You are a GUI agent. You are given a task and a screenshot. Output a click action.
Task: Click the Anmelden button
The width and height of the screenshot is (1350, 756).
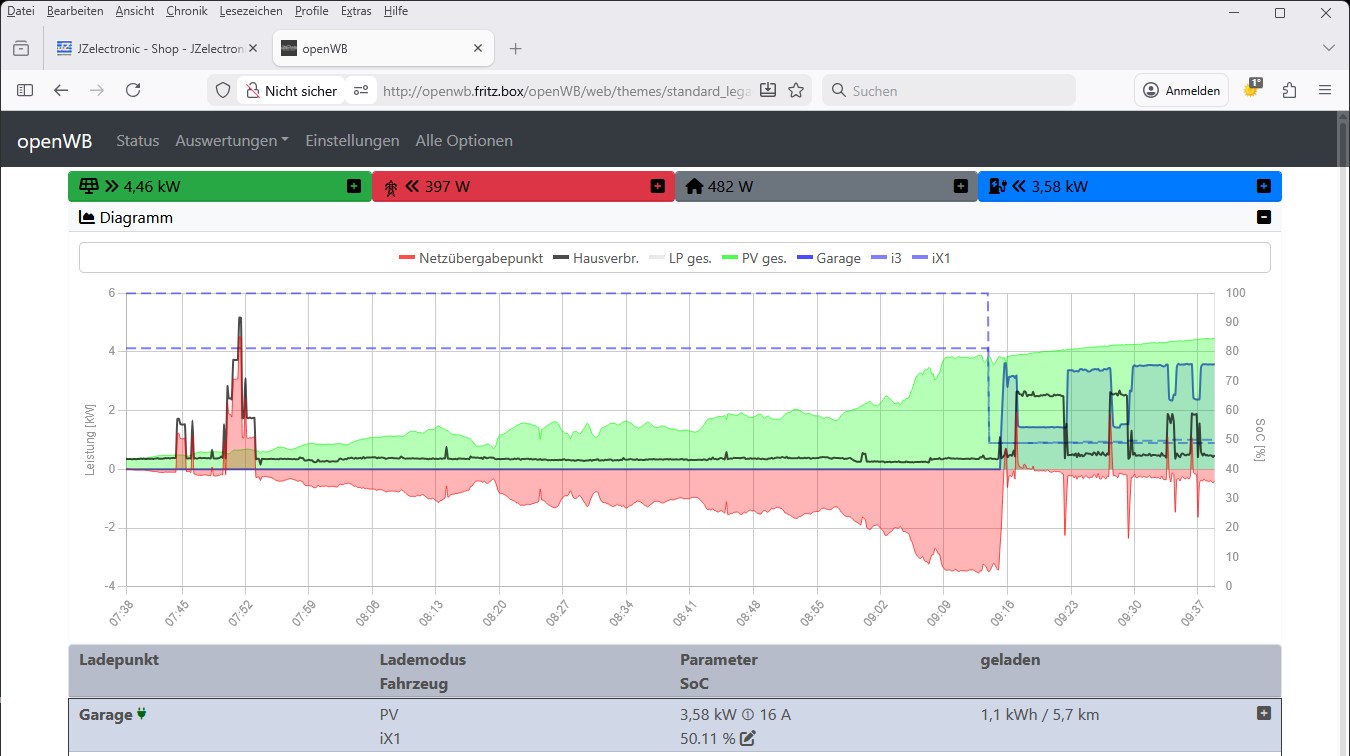point(1181,90)
